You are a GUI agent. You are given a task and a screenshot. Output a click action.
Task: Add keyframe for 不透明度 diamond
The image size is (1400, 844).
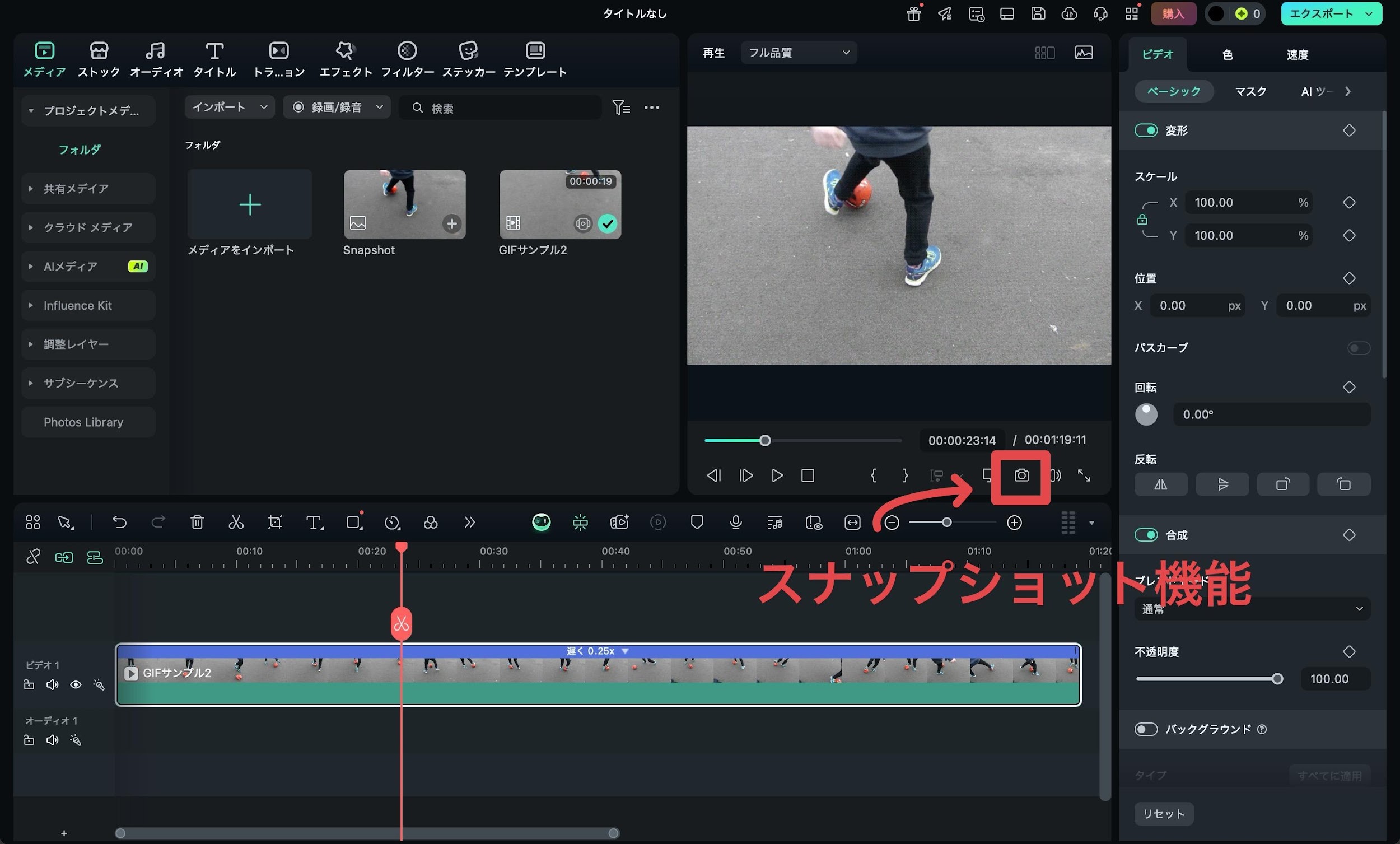[1349, 651]
